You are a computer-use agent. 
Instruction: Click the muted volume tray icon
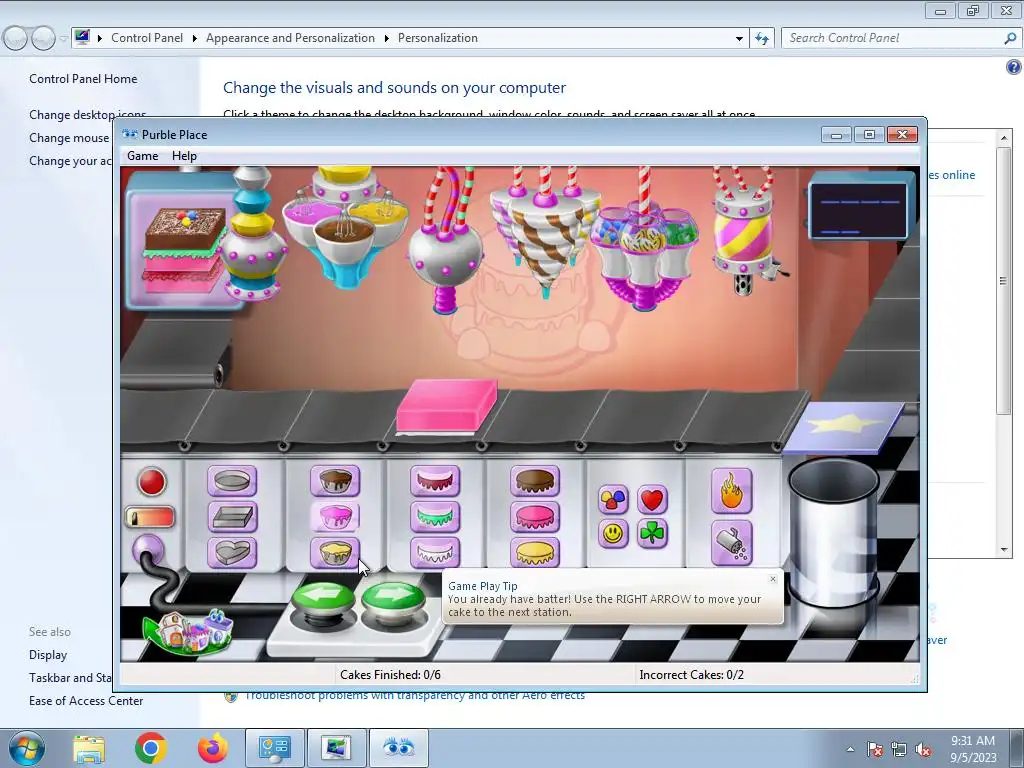point(923,749)
